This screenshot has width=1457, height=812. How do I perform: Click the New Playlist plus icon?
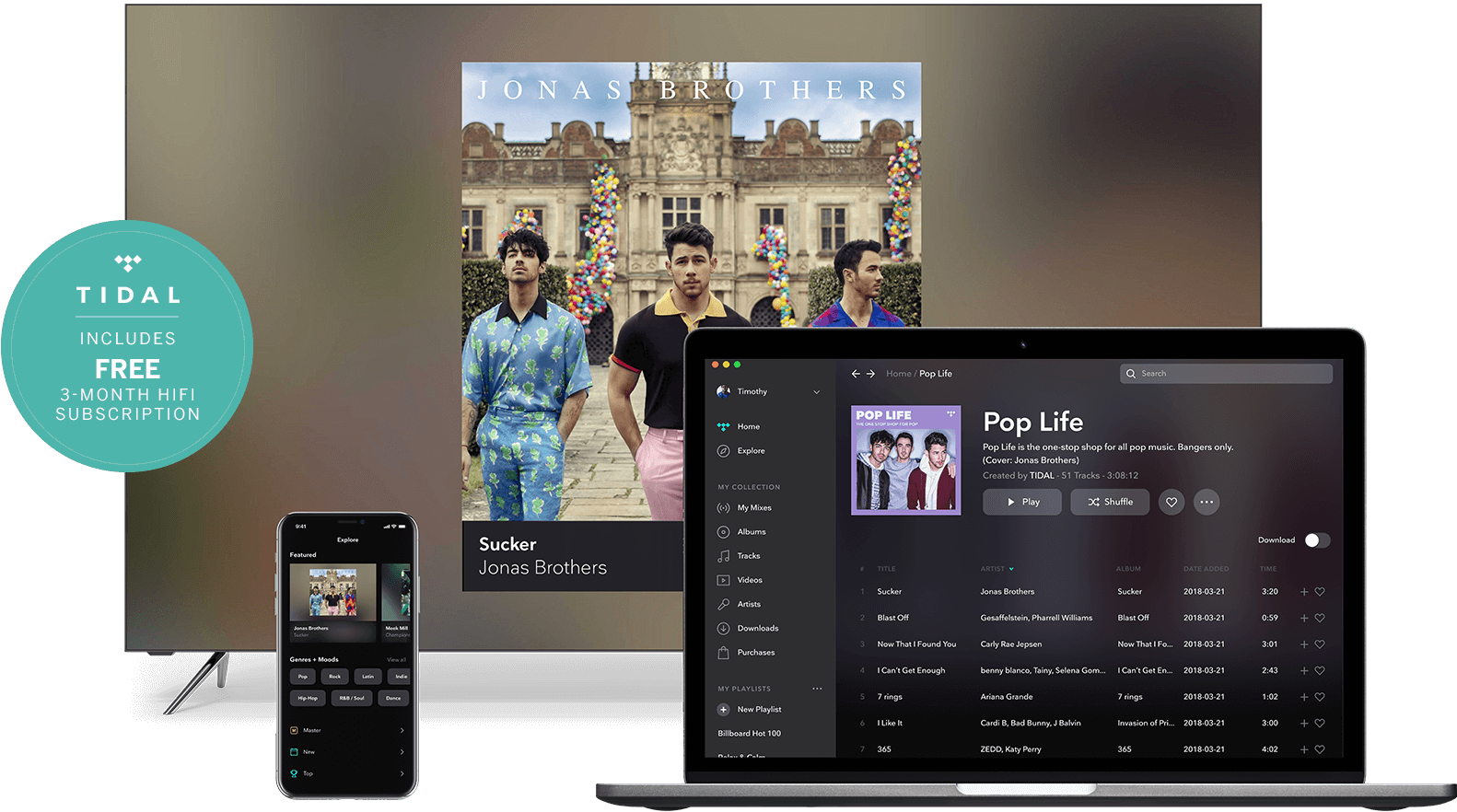pyautogui.click(x=723, y=710)
